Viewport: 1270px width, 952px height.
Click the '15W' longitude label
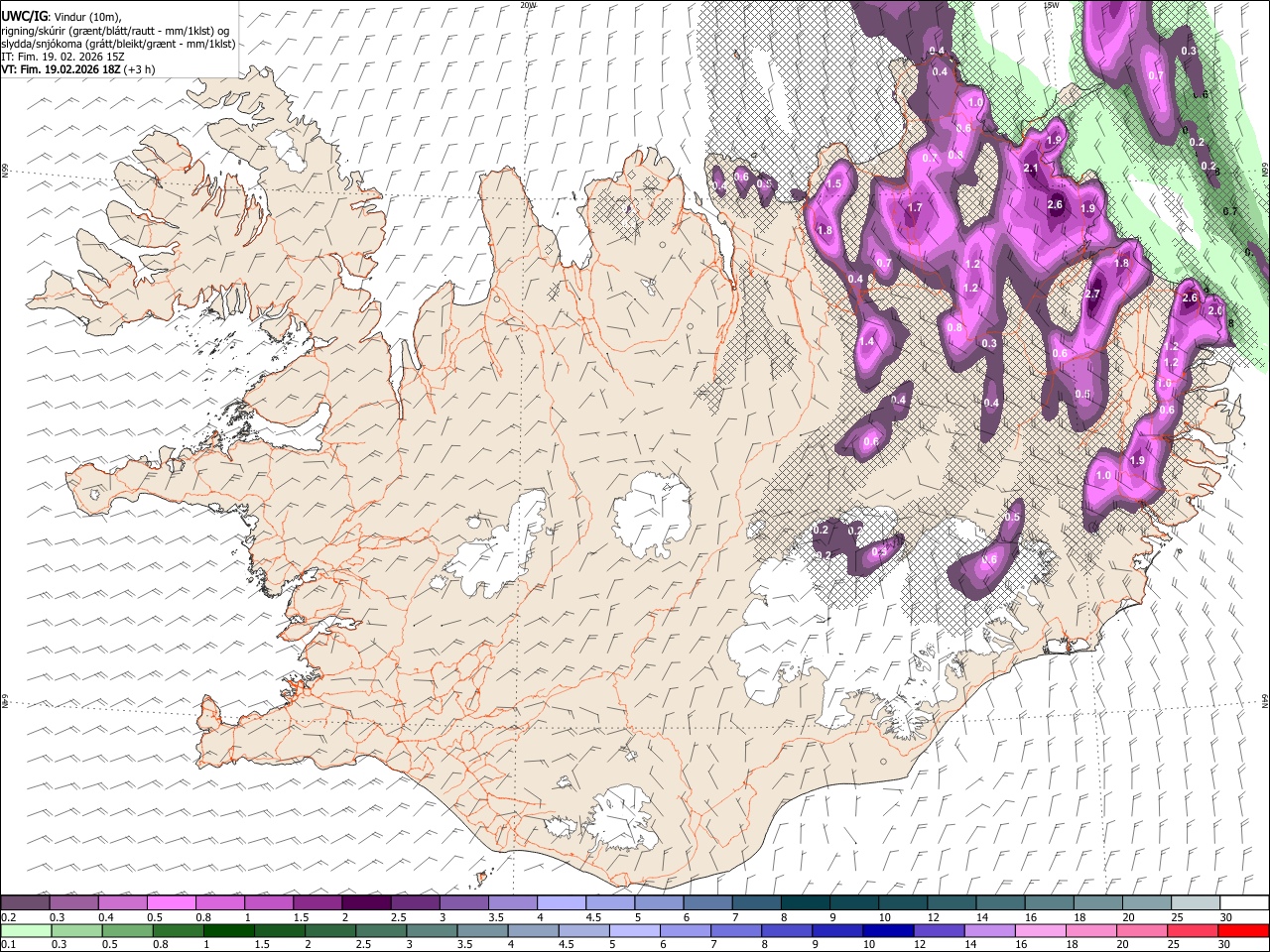click(1051, 5)
